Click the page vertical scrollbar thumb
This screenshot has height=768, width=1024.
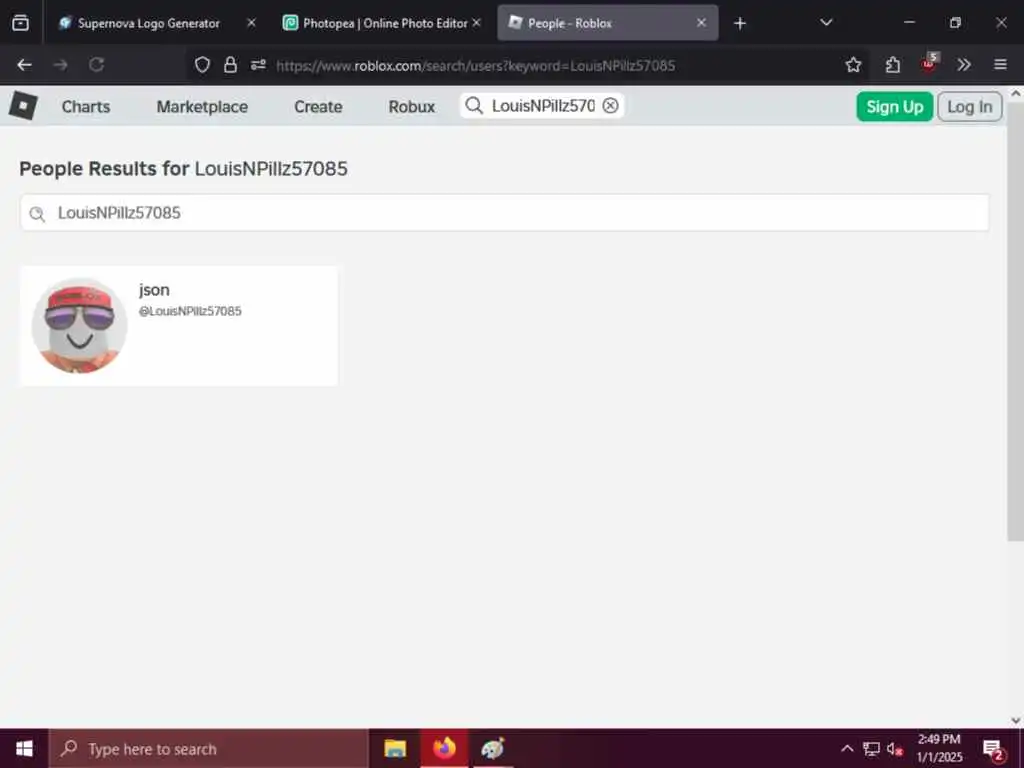[1016, 321]
